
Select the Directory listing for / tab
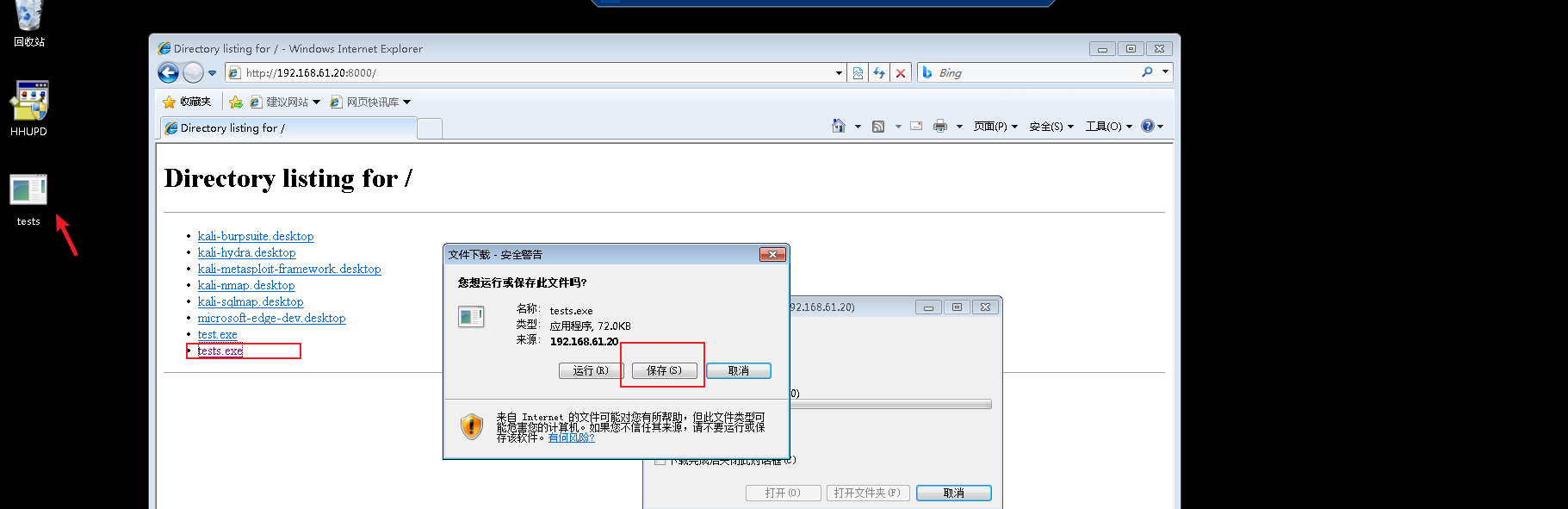click(288, 128)
